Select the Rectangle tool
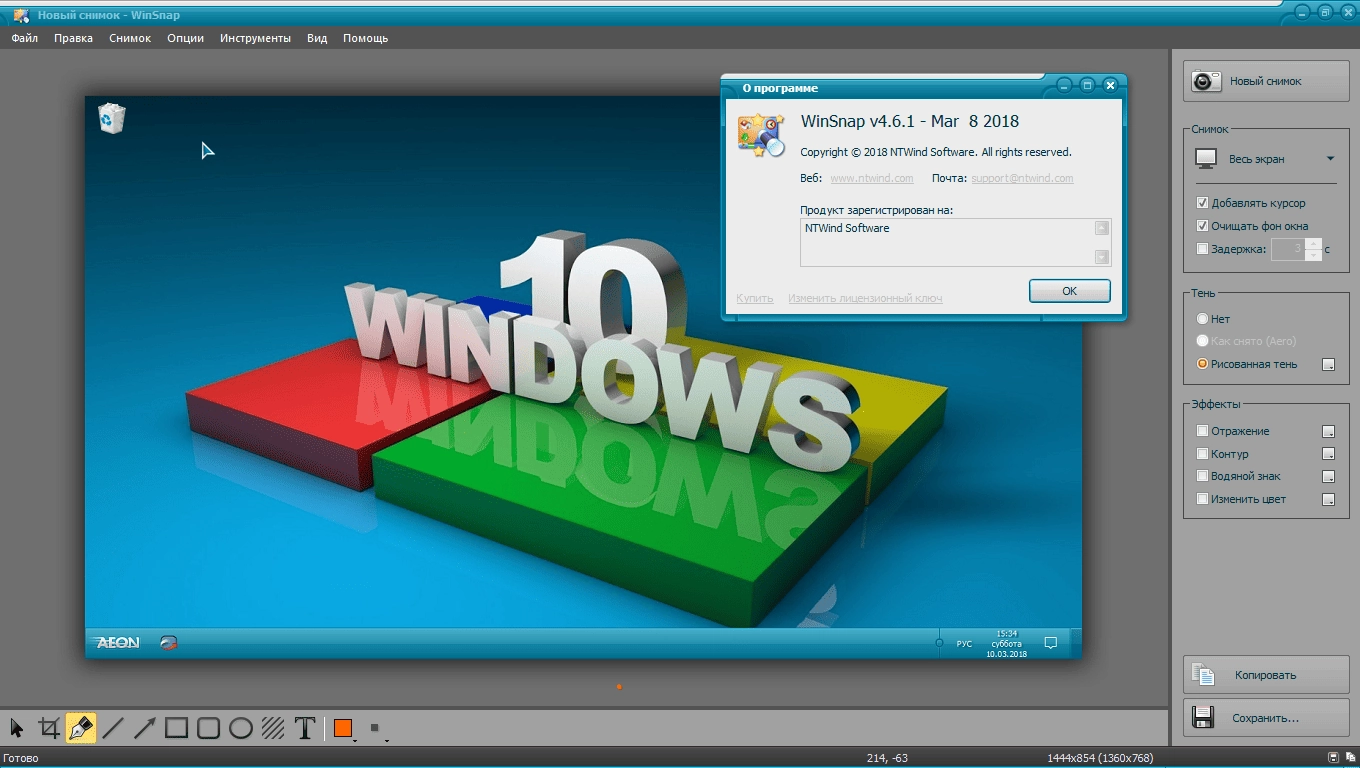The width and height of the screenshot is (1360, 768). pos(177,728)
